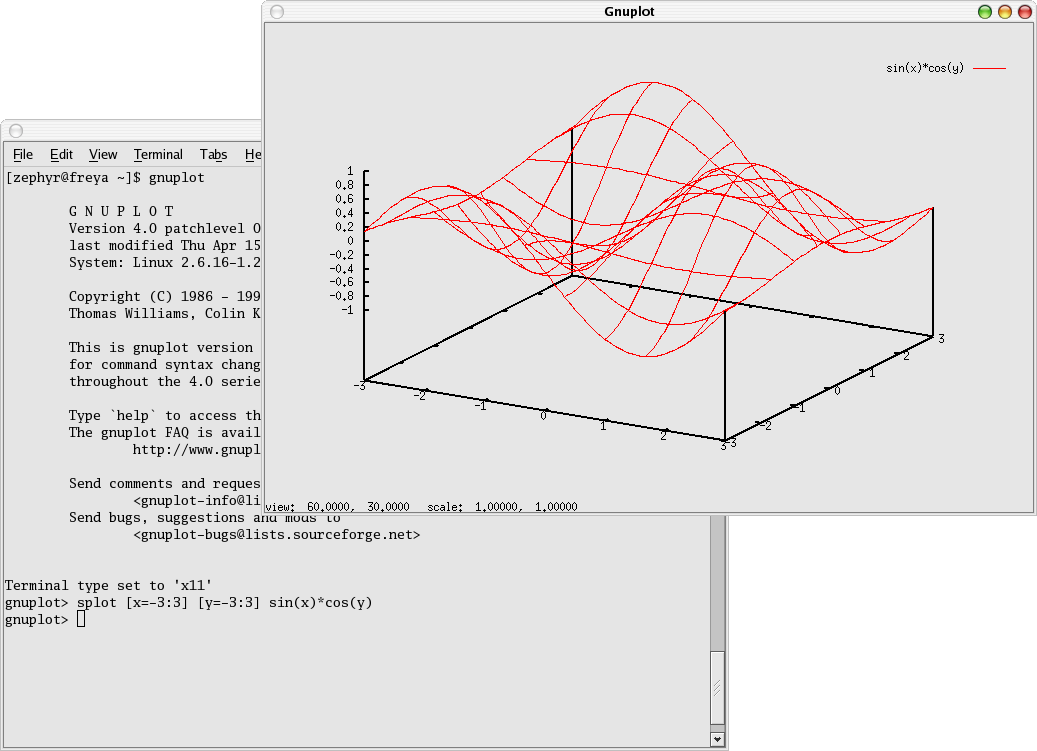Click the z-axis label 0.8

(x=345, y=185)
